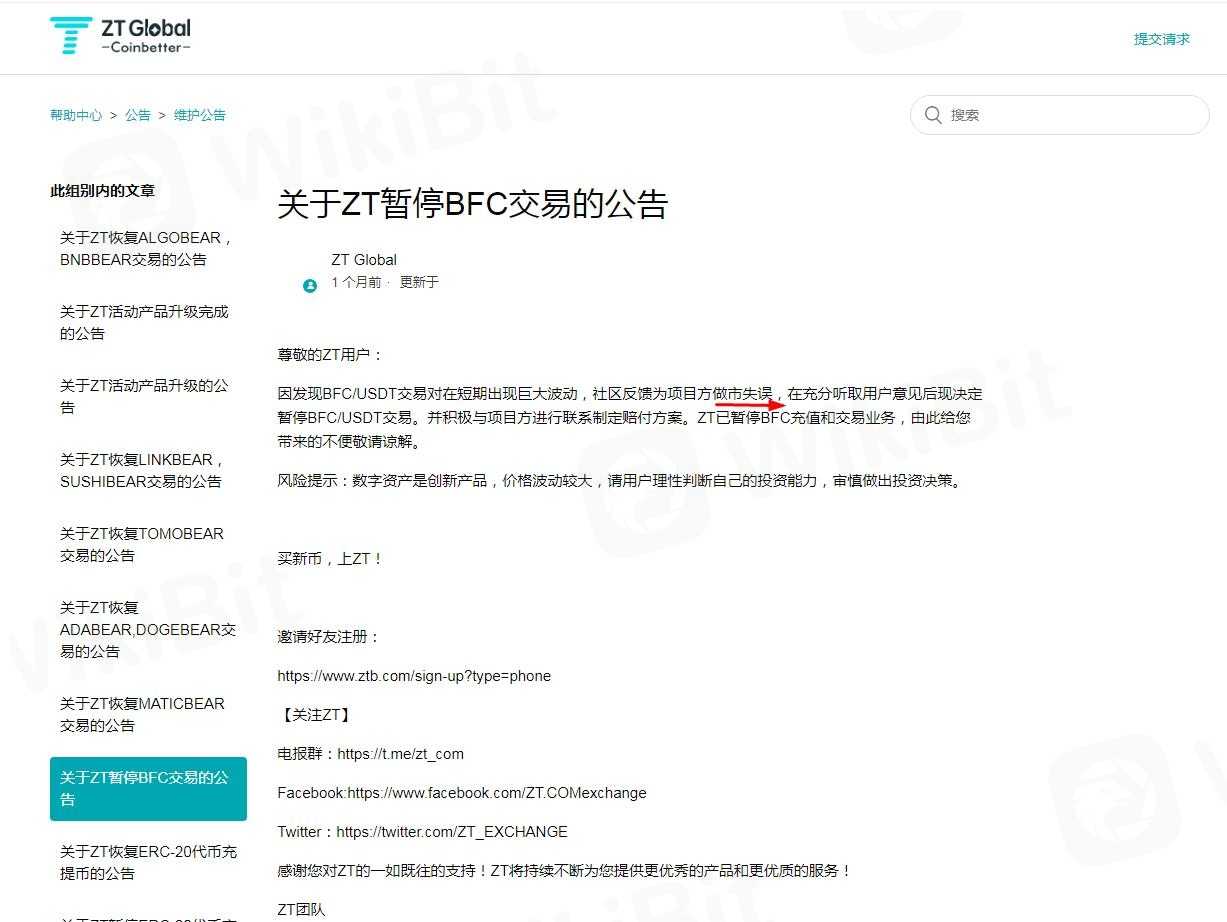
Task: Select highlighted 关于ZT暂停BFC交易的公告 sidebar item
Action: click(x=147, y=788)
